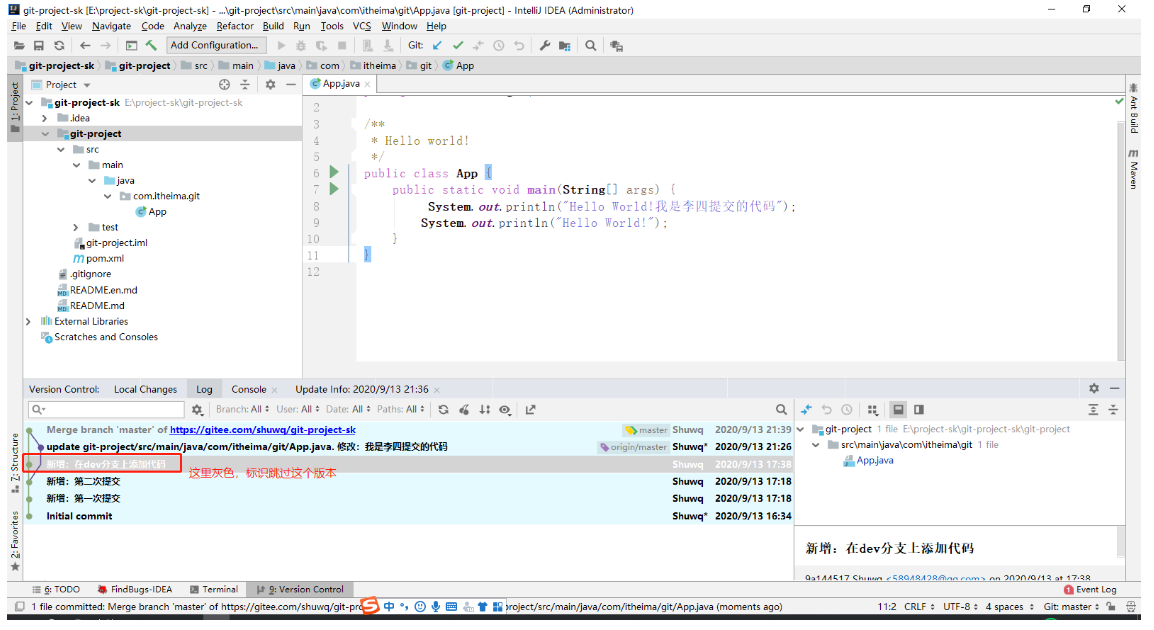Image resolution: width=1154 pixels, height=630 pixels.
Task: Click the Show Diff blue arrows icon
Action: 807,410
